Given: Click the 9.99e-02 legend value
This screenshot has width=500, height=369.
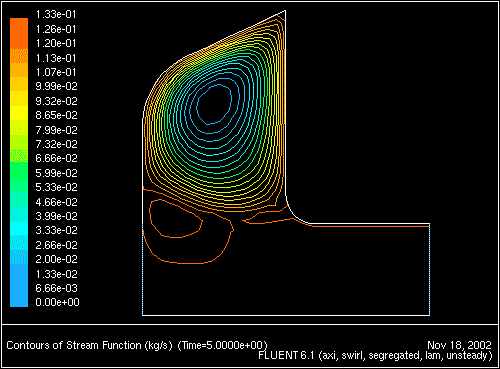Looking at the screenshot, I should 56,86.
